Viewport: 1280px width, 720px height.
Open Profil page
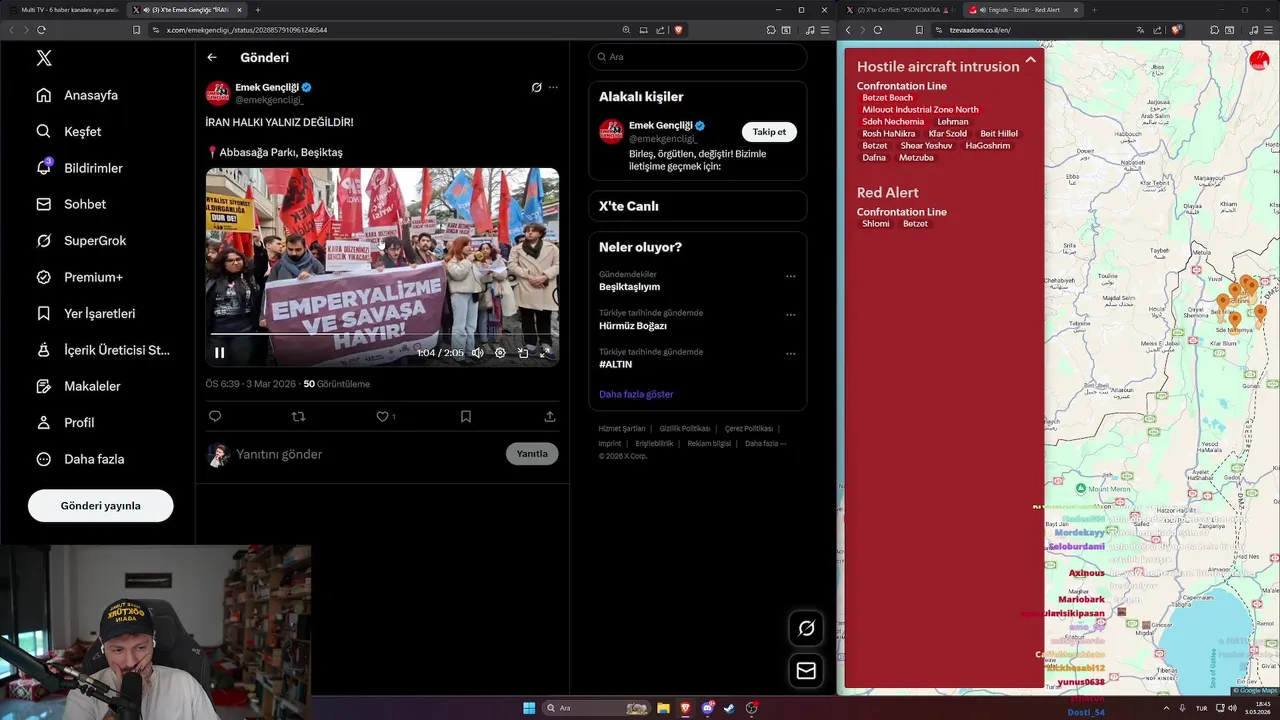point(66,422)
